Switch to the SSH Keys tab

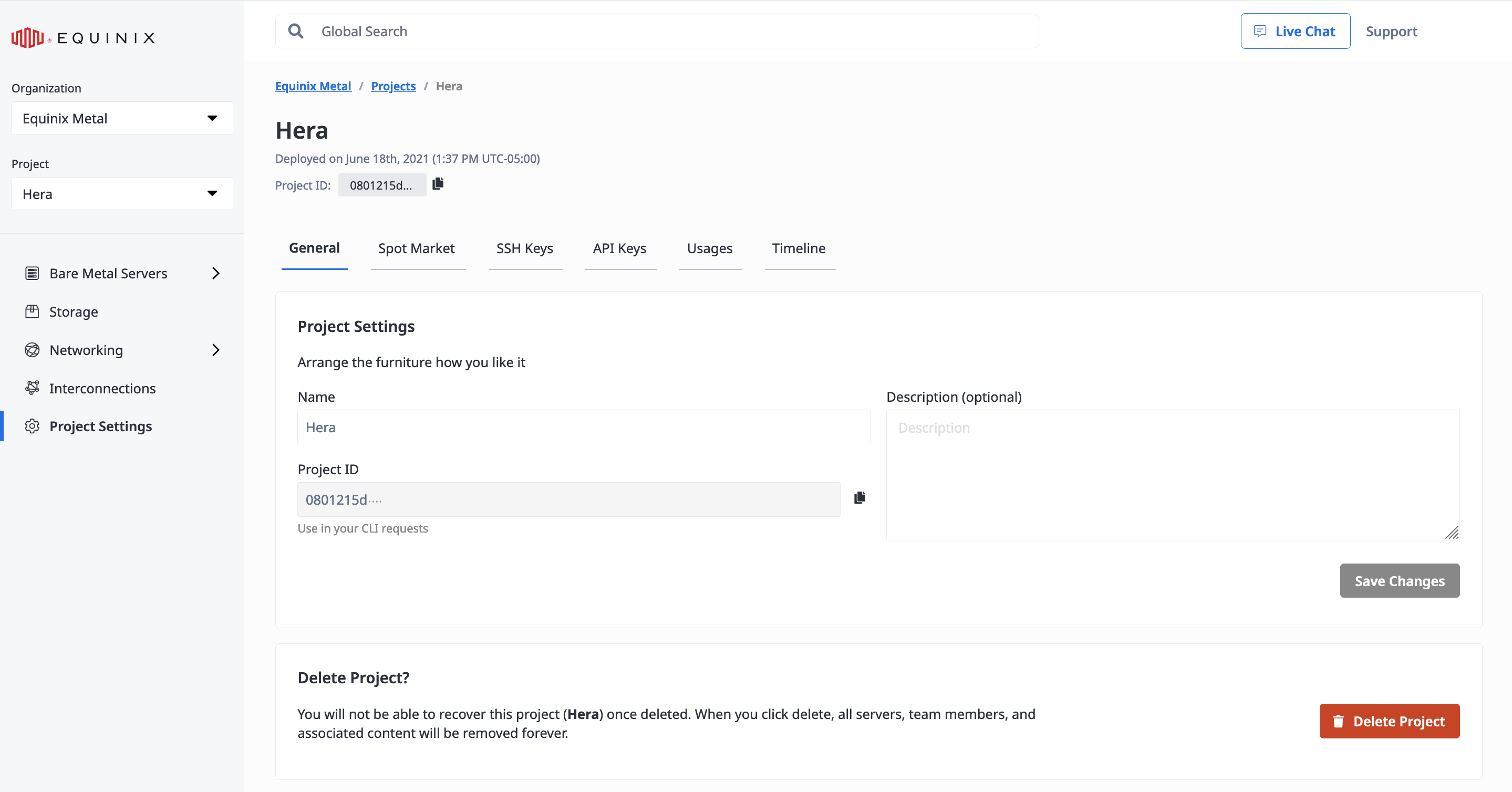[523, 248]
